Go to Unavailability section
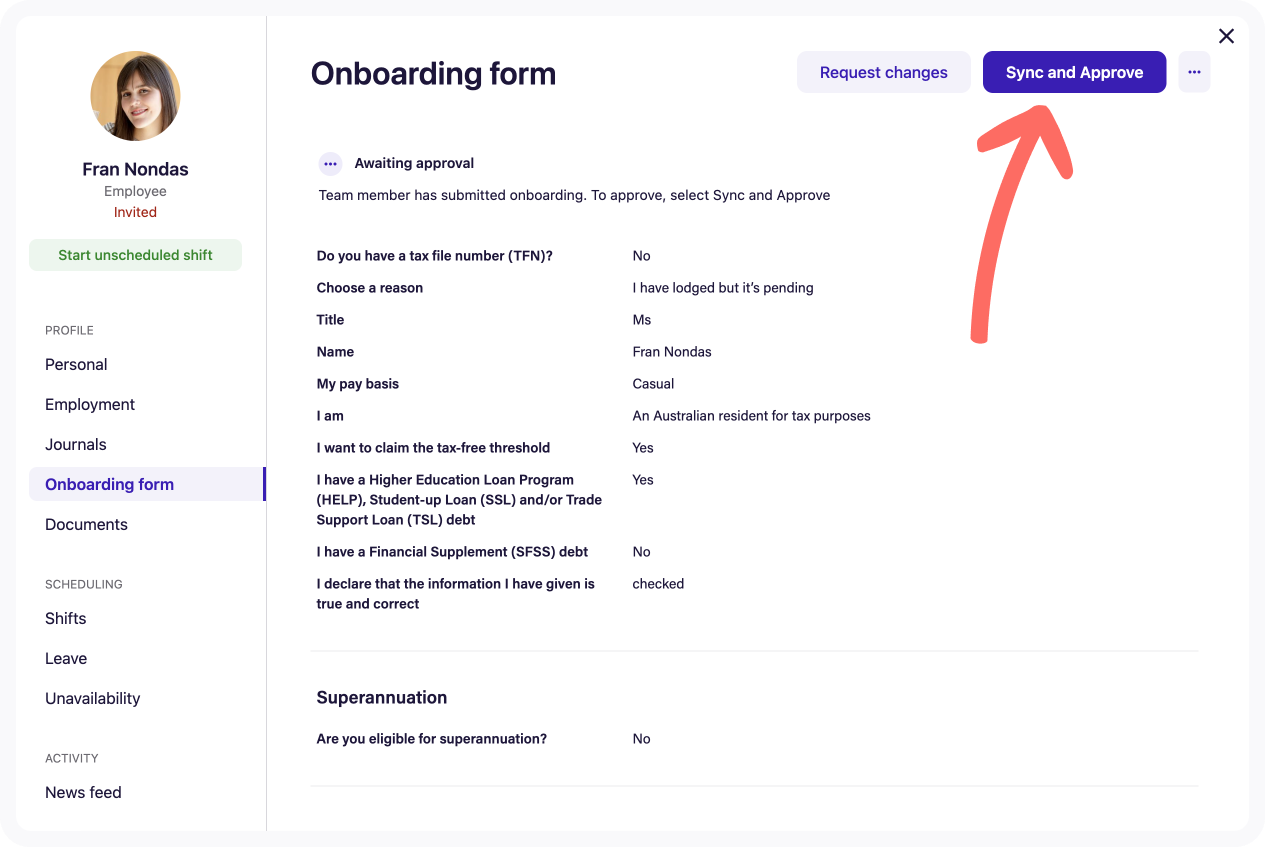 tap(92, 698)
